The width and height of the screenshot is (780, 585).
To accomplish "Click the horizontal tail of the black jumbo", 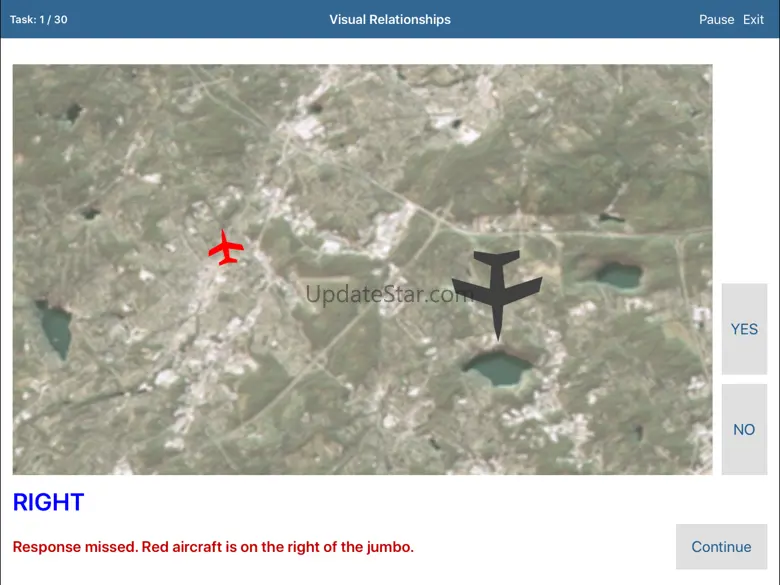I will [x=496, y=258].
